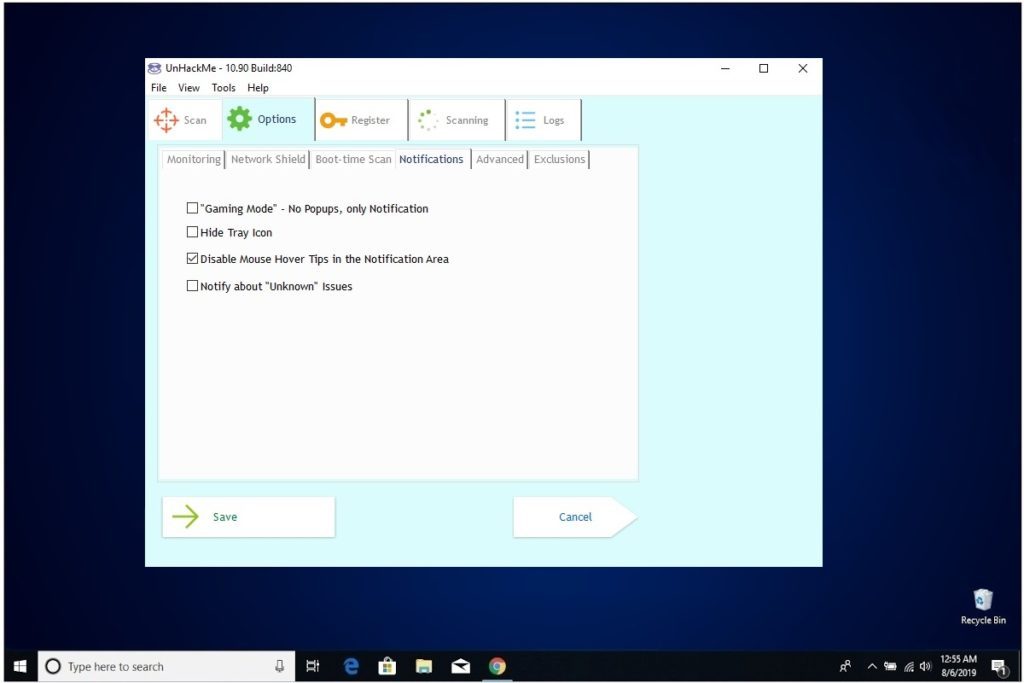1024x683 pixels.
Task: Select the Scan tool icon
Action: pos(166,119)
